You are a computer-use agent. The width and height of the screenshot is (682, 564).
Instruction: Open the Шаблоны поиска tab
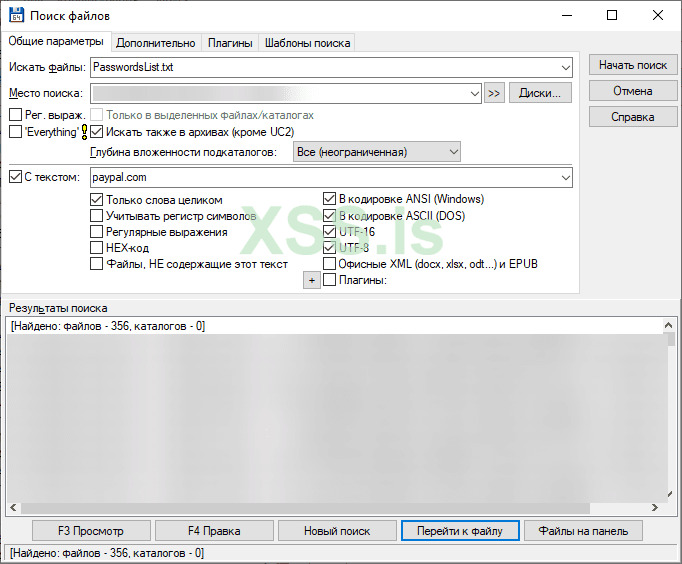pos(308,43)
